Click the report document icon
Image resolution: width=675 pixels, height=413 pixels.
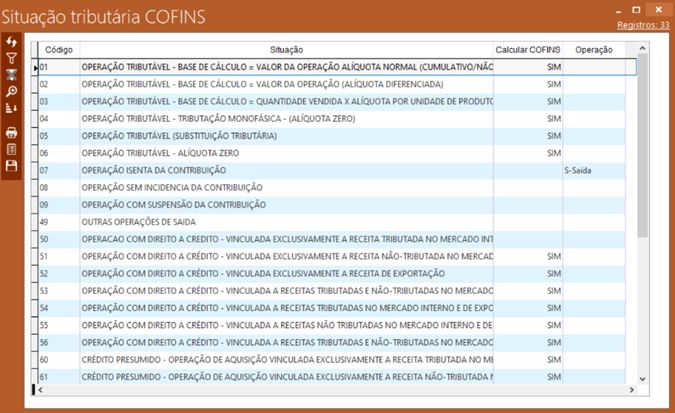(x=12, y=149)
